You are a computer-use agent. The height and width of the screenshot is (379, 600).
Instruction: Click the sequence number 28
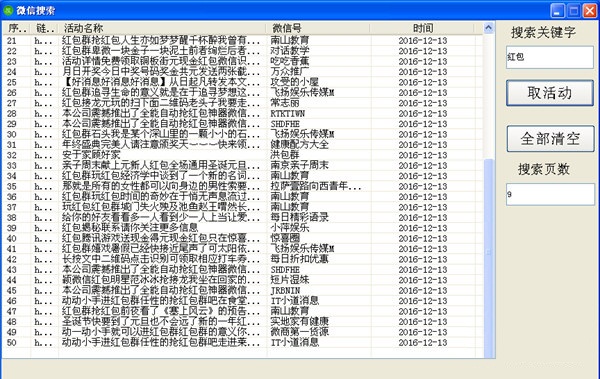pos(12,114)
